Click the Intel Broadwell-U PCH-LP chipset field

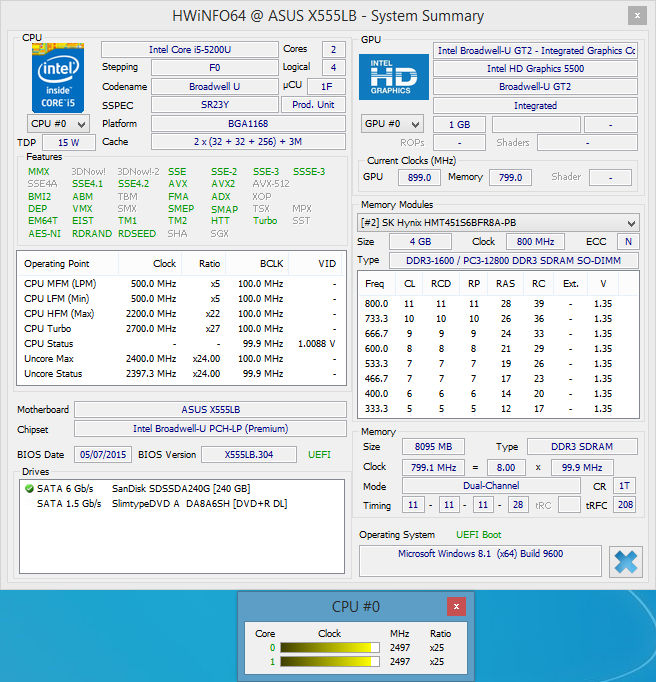tap(211, 429)
